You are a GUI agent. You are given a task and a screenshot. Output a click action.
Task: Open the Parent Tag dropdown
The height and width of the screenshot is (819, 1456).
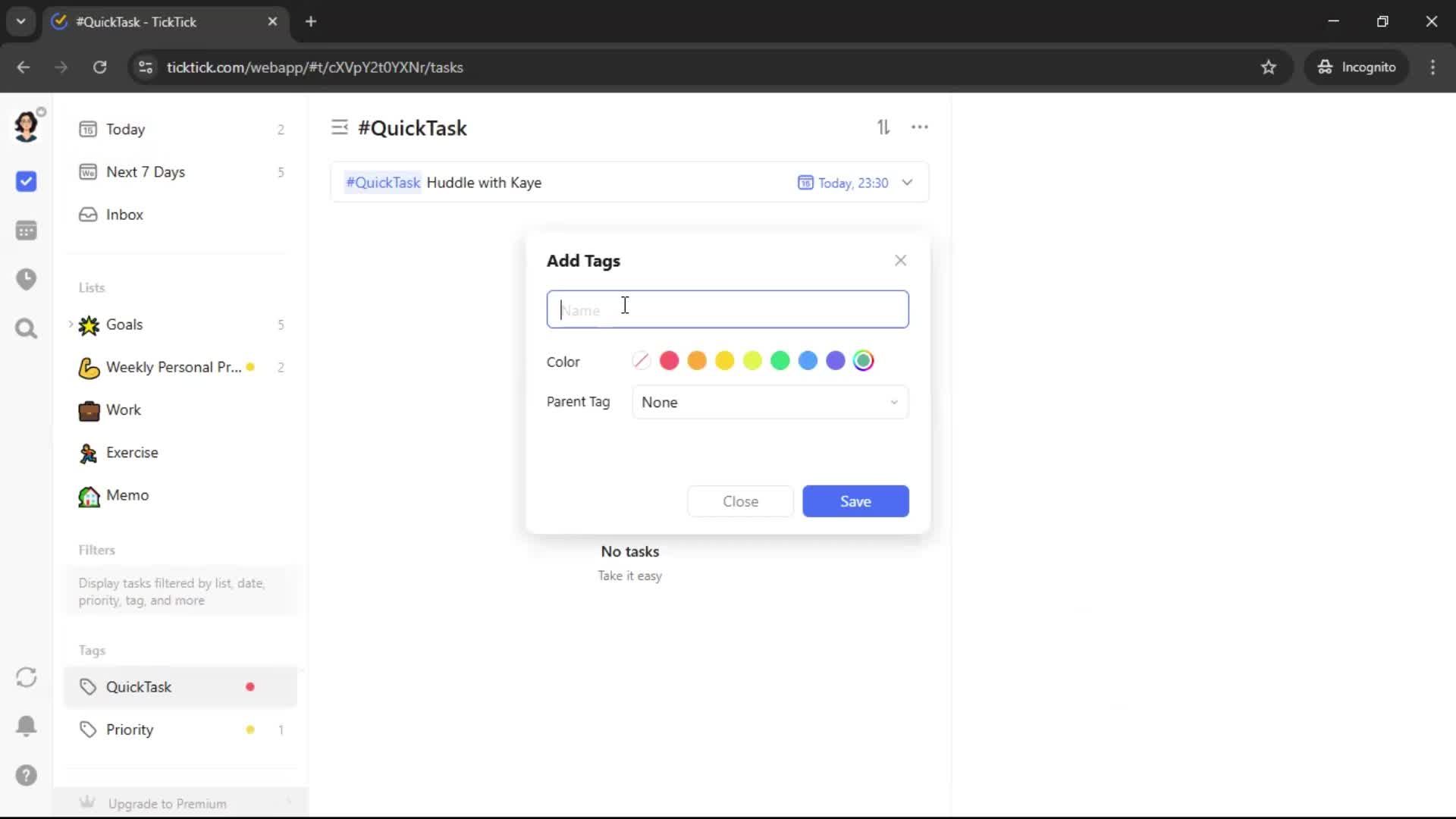click(x=770, y=402)
